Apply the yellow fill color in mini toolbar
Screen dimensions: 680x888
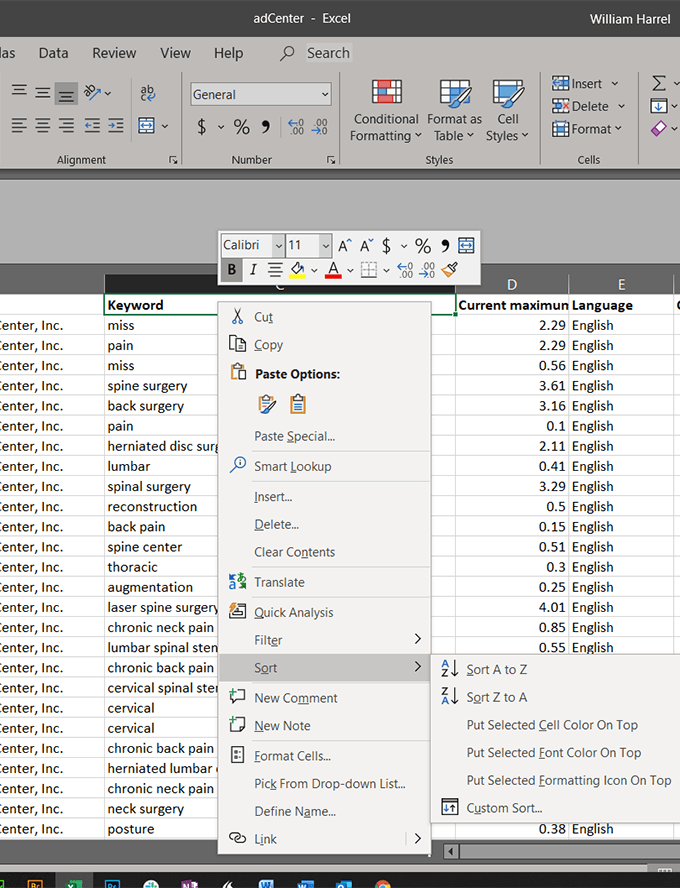[297, 269]
